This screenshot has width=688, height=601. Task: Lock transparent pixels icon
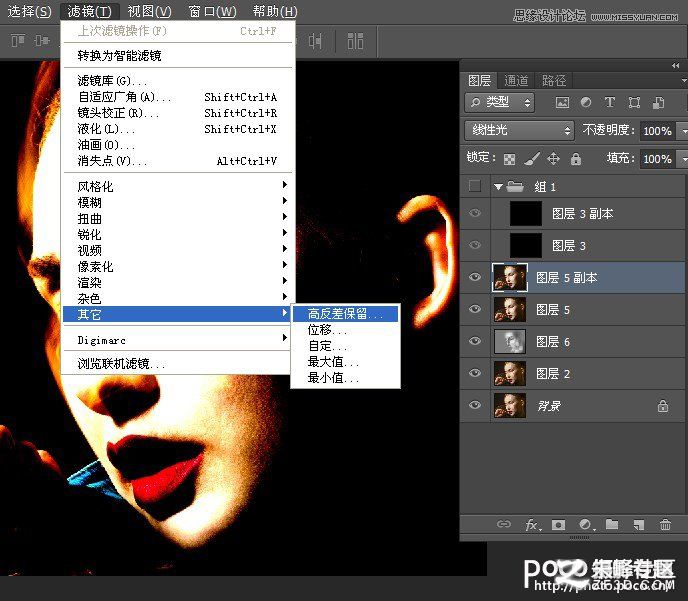pyautogui.click(x=509, y=159)
